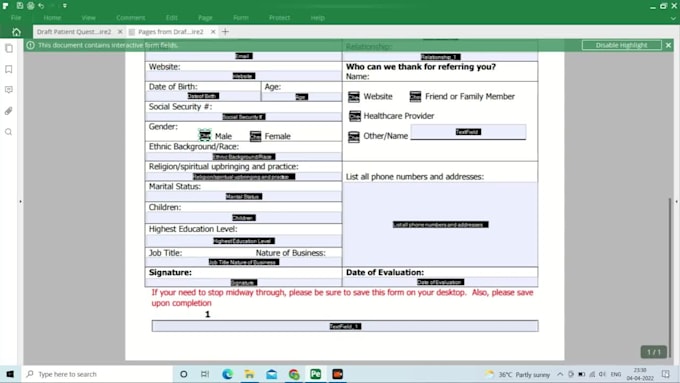Click the Print icon in the title bar
The height and width of the screenshot is (383, 680).
pos(30,6)
